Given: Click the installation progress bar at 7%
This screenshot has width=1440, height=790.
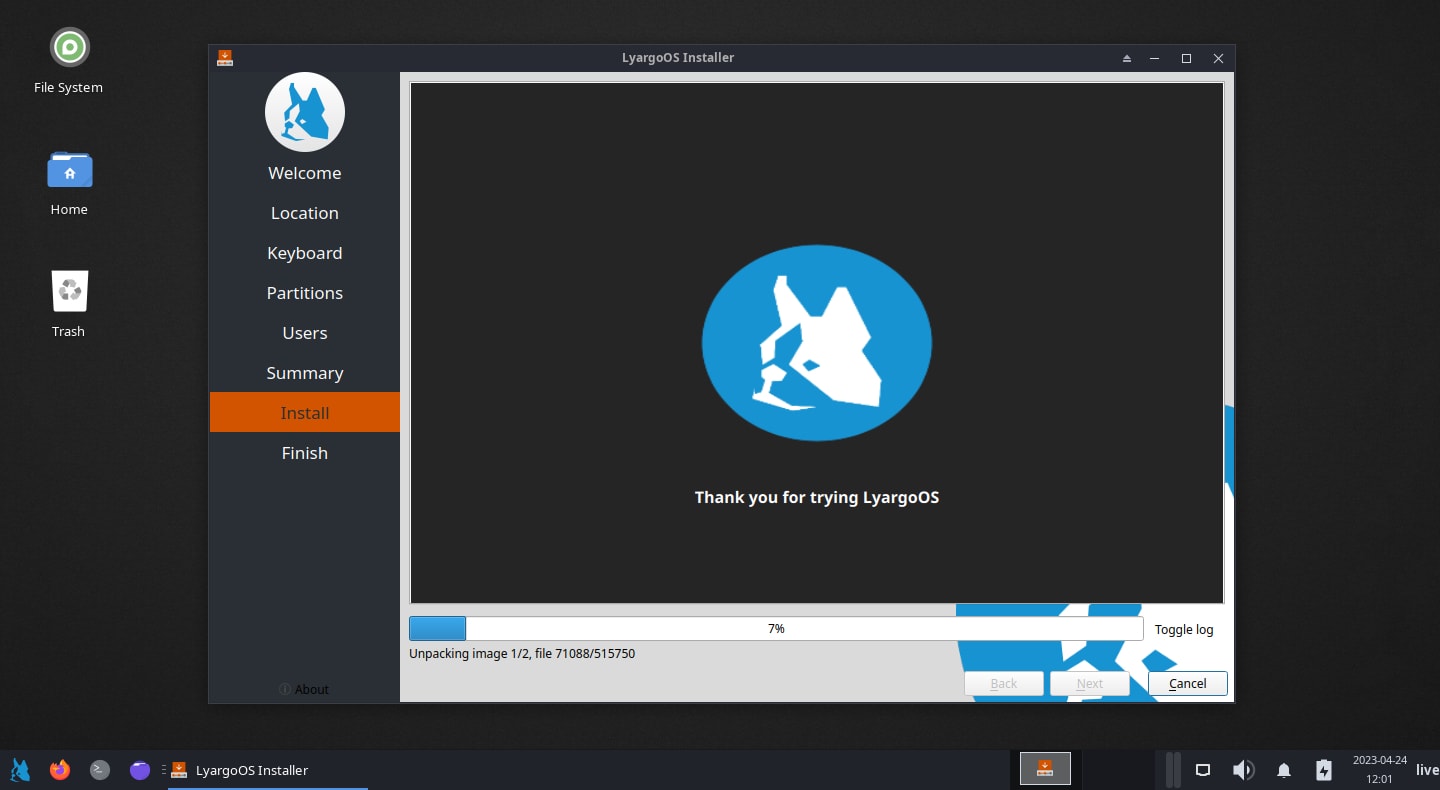Looking at the screenshot, I should 776,629.
